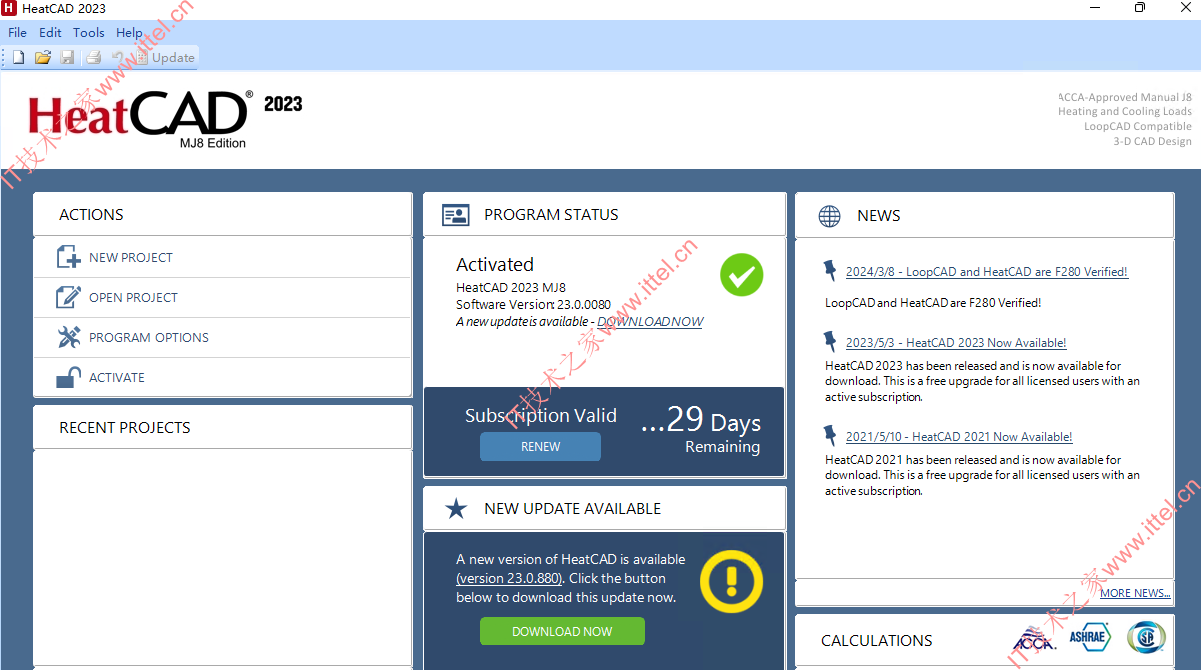Screen dimensions: 1201x670
Task: Open the version 23.0.880 link
Action: 510,578
